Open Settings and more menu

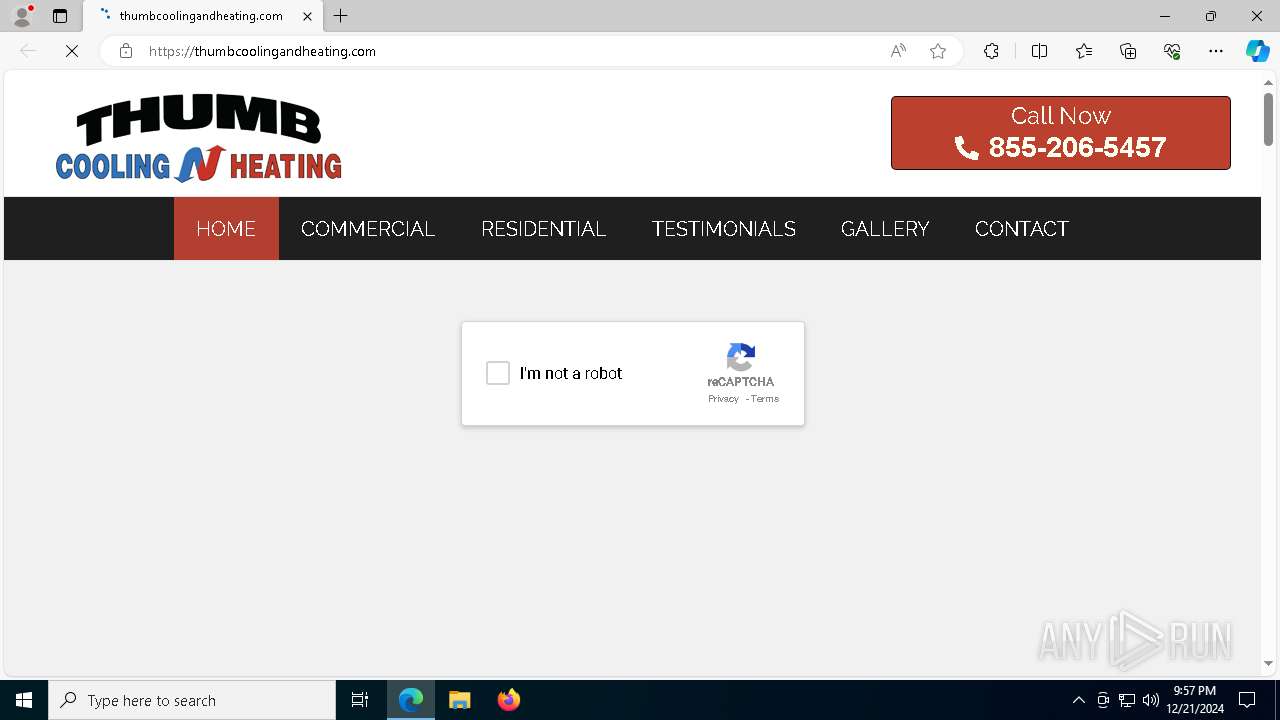point(1216,51)
